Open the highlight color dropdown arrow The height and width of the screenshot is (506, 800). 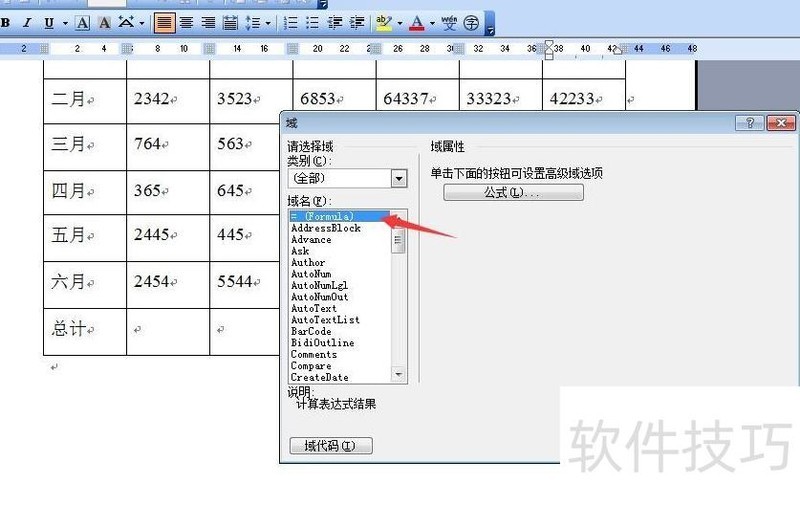[399, 23]
